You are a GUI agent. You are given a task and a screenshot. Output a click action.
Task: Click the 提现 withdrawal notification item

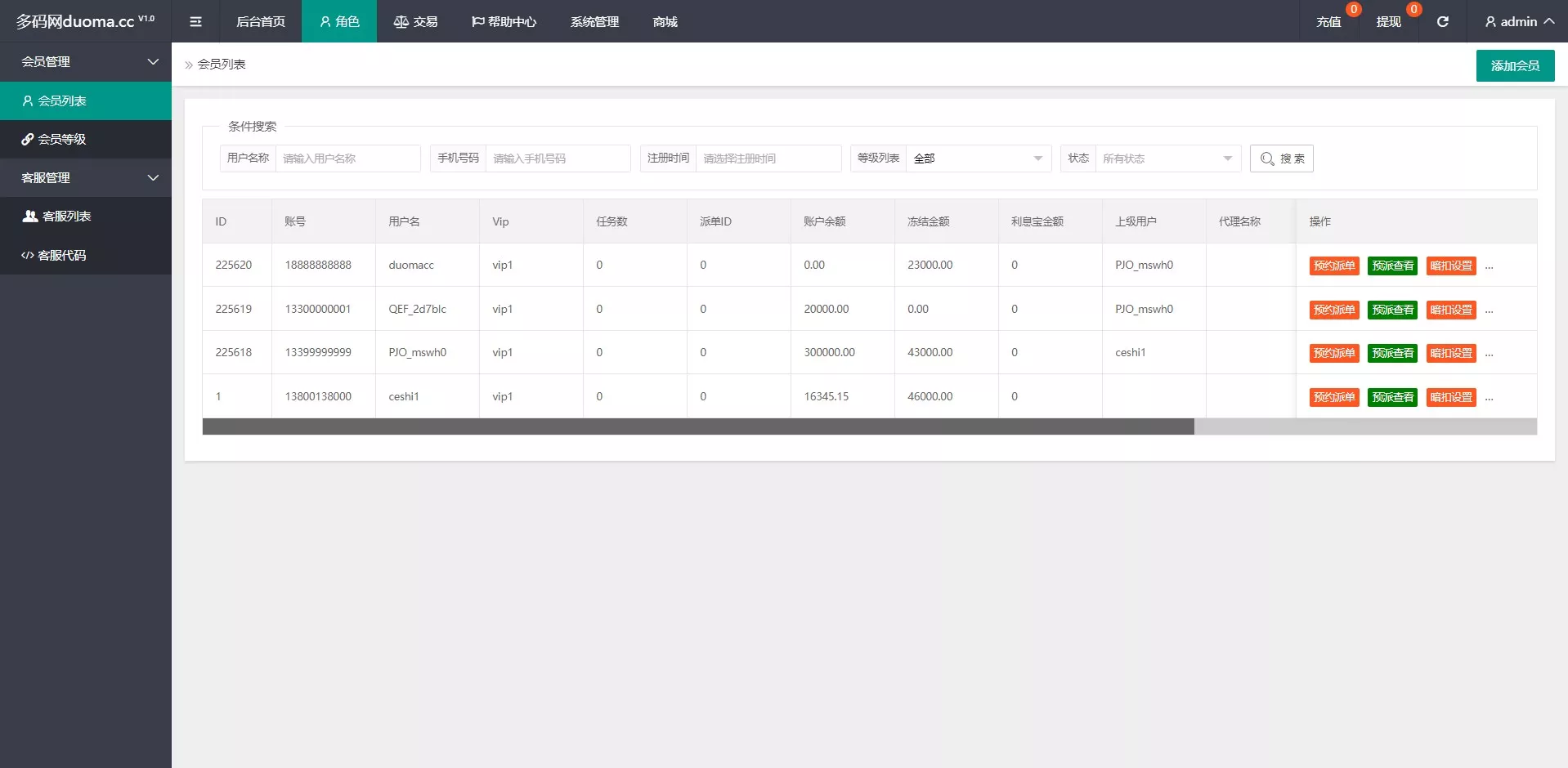pyautogui.click(x=1388, y=21)
